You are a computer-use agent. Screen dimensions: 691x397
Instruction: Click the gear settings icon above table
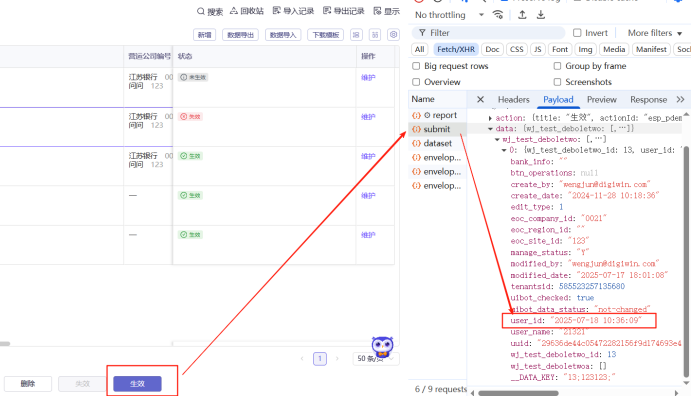click(394, 34)
